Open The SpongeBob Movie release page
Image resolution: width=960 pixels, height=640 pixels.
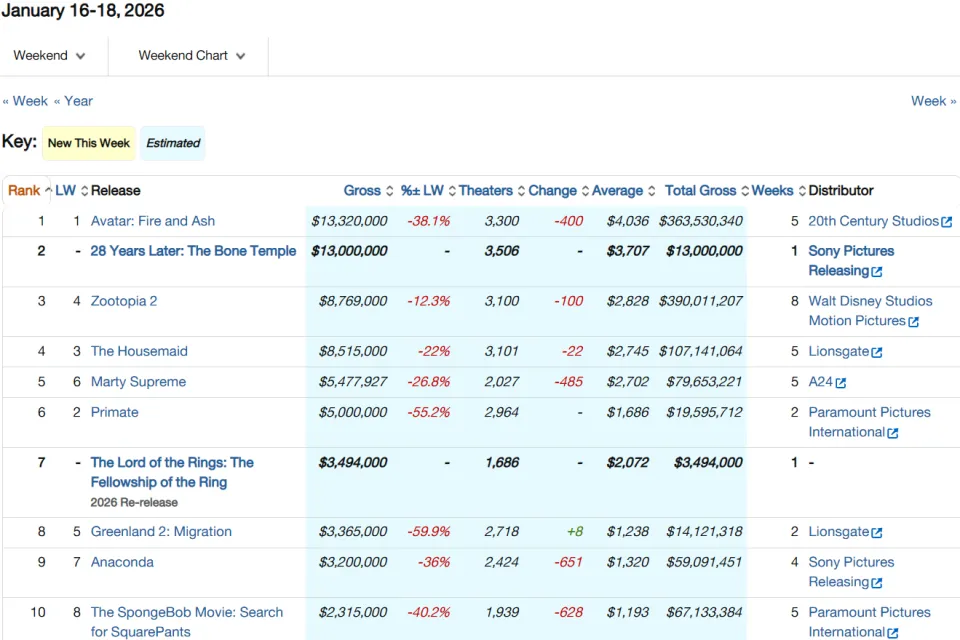coord(187,622)
